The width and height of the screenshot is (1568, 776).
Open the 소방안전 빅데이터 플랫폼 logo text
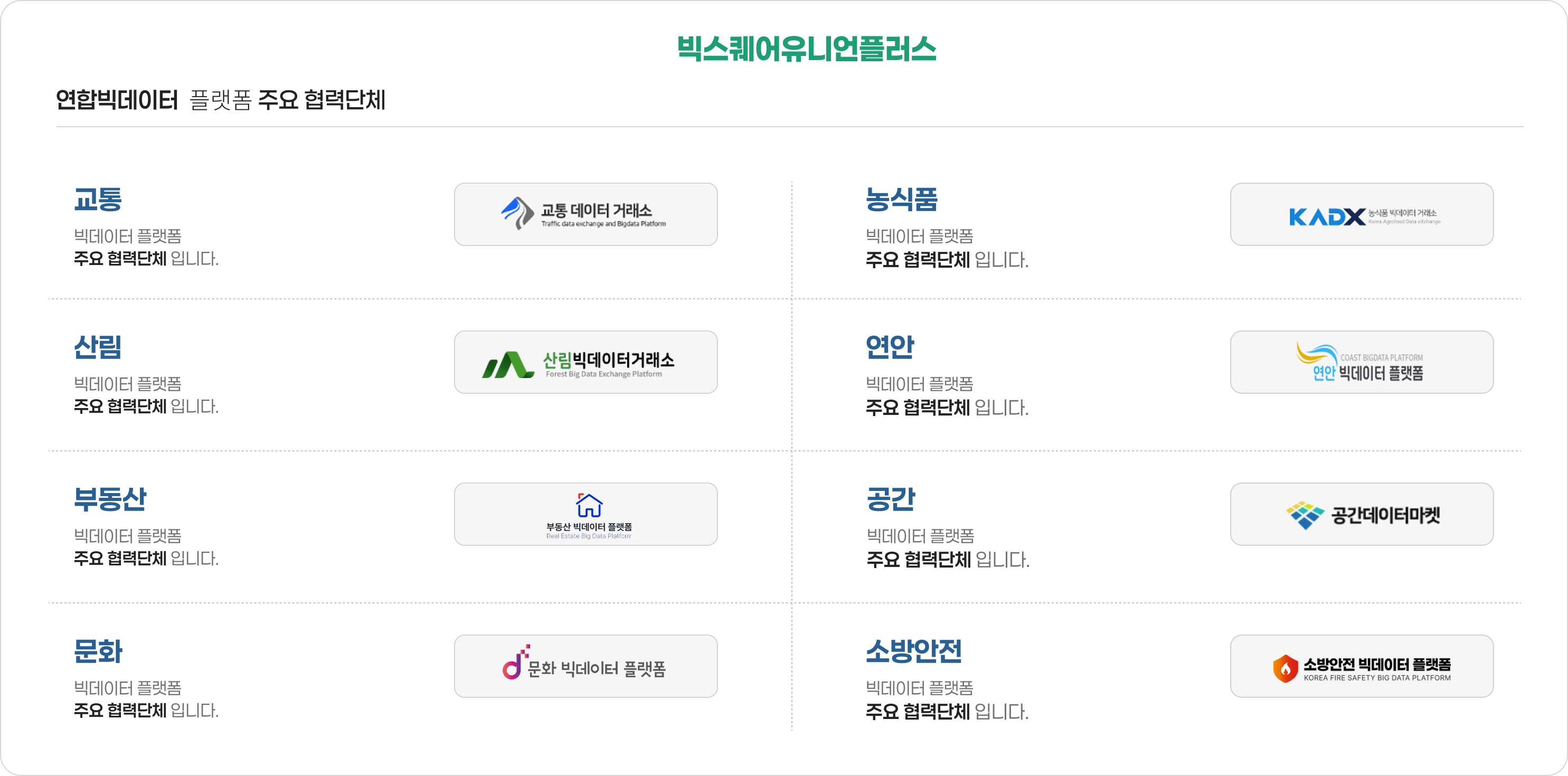pos(1377,664)
